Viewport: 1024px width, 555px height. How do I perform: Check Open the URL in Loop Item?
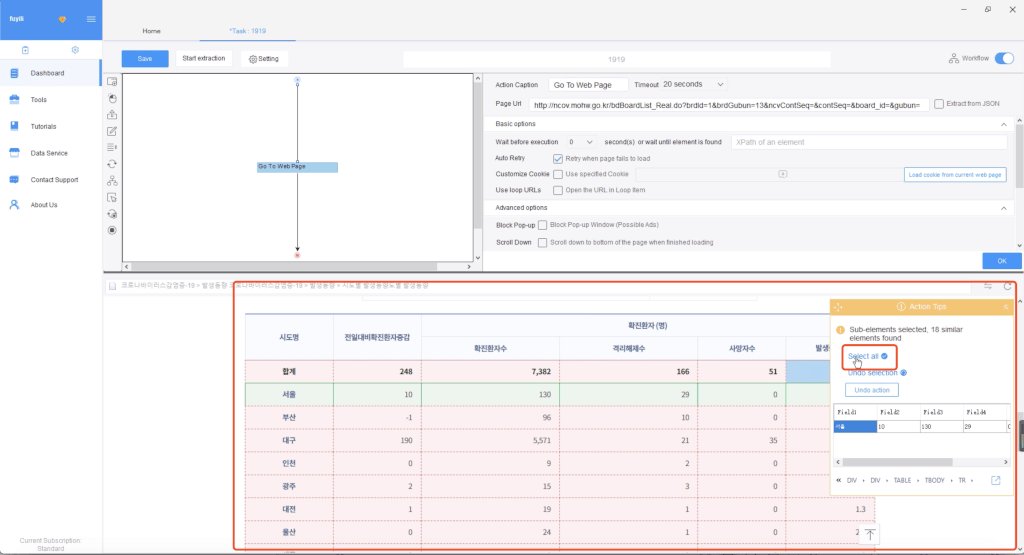[558, 191]
